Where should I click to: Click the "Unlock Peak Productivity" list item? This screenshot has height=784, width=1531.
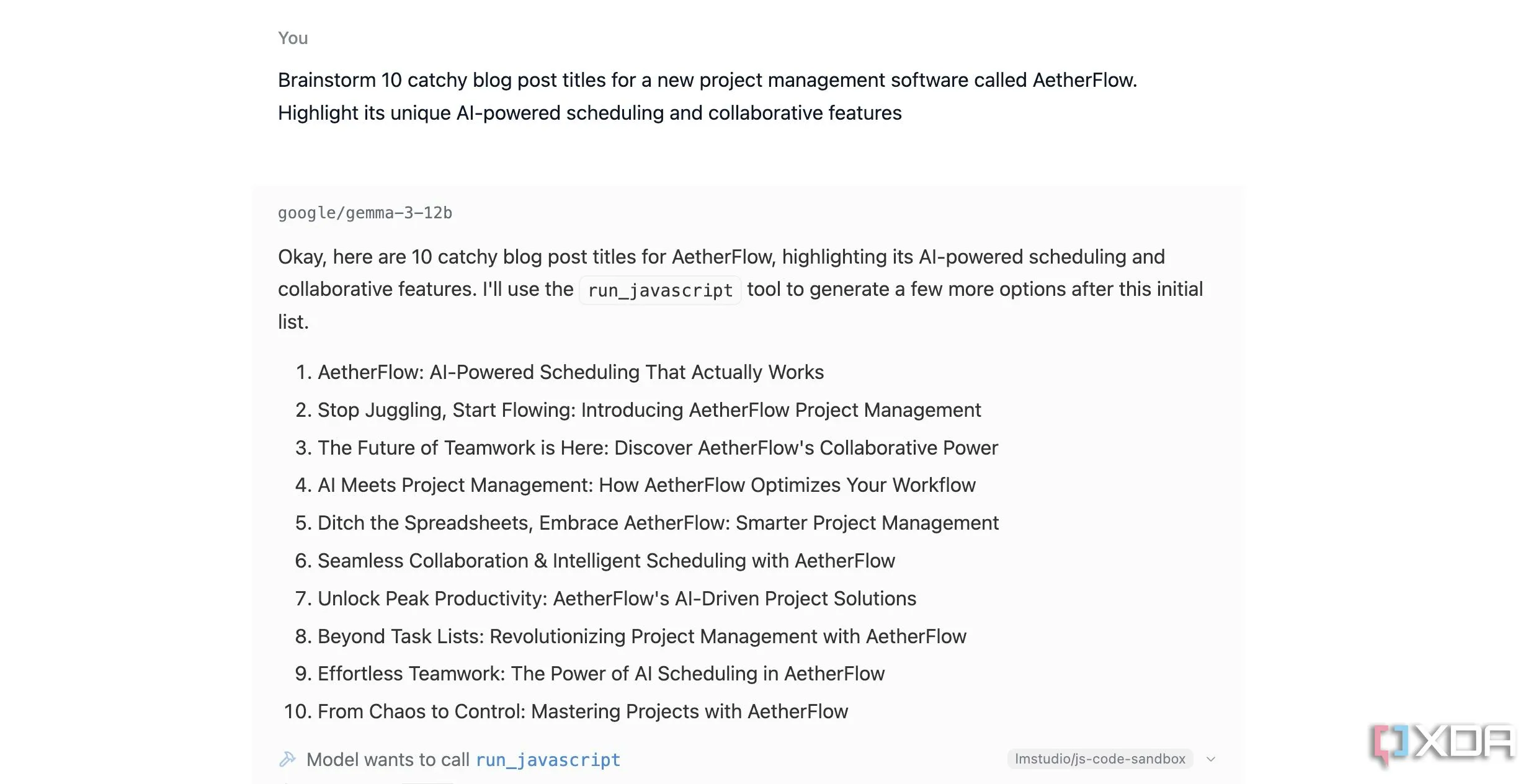(x=617, y=599)
